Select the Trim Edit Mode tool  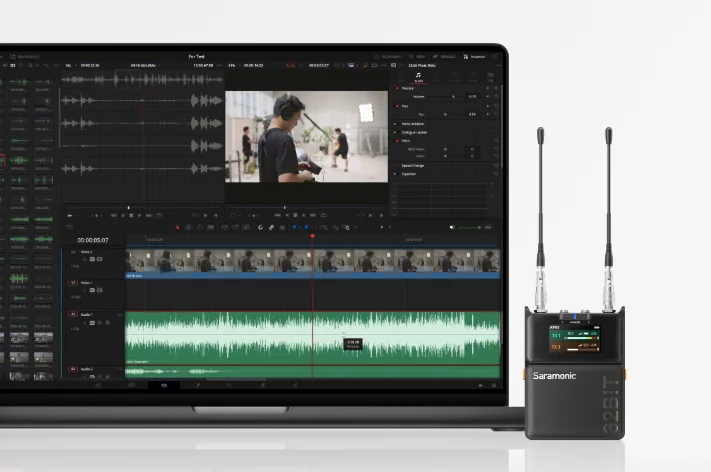point(188,227)
